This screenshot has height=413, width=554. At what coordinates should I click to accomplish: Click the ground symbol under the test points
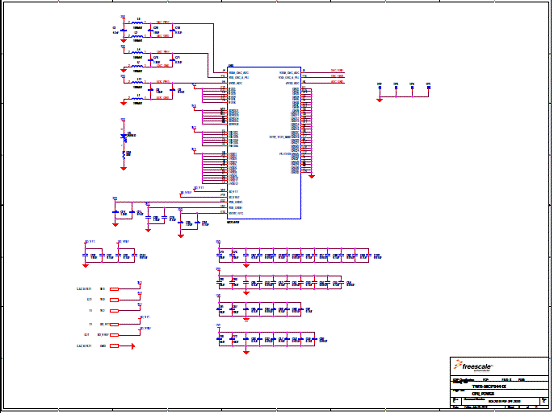tap(379, 100)
